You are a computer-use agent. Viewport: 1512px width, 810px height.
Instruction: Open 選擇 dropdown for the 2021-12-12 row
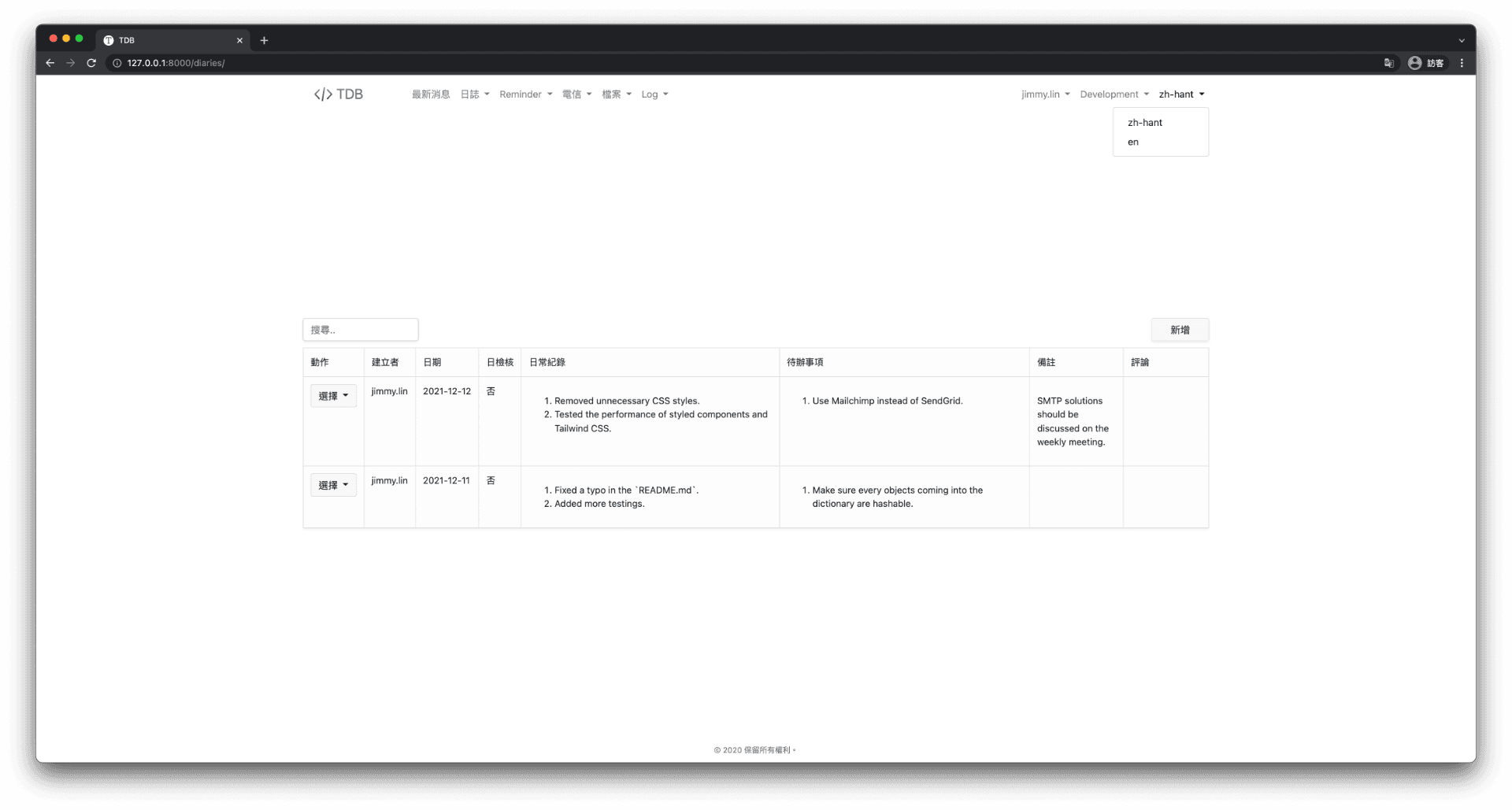[333, 396]
